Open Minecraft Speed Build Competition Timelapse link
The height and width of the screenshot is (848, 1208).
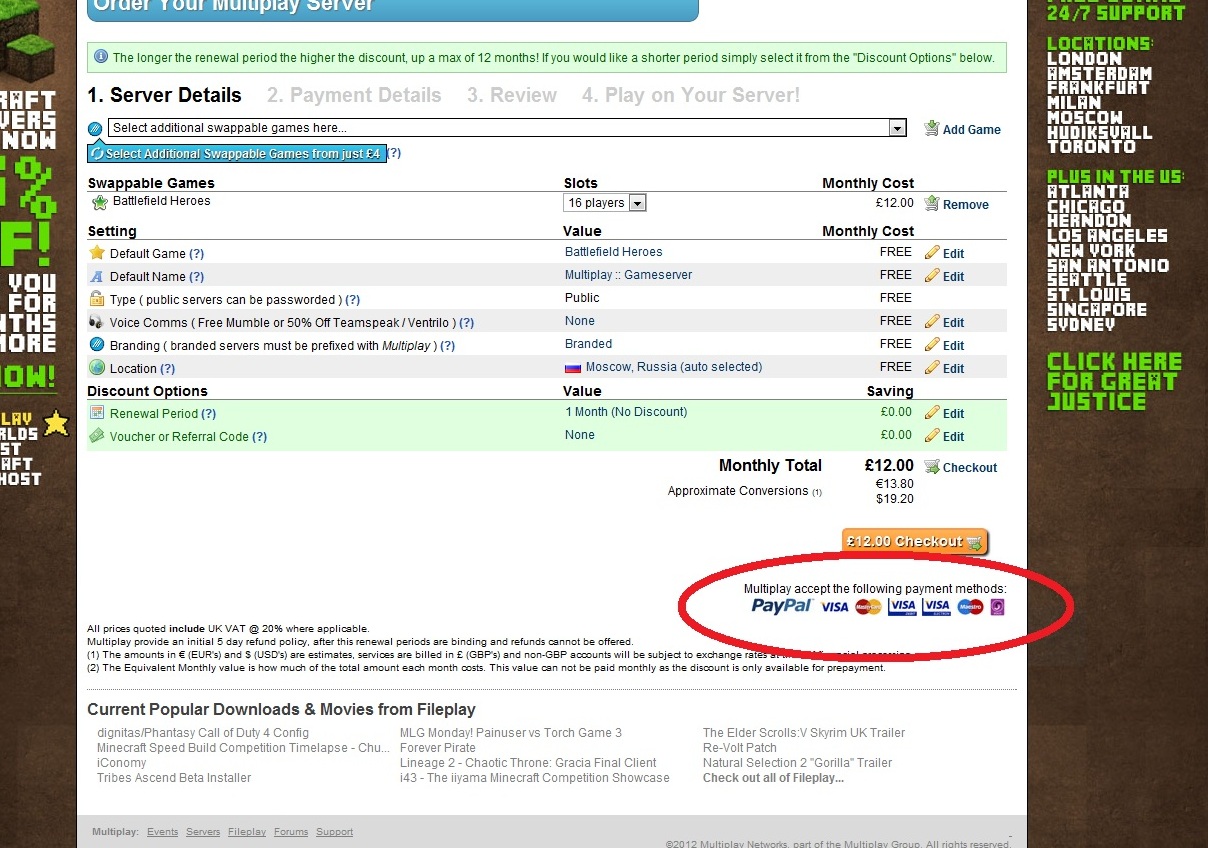point(243,748)
